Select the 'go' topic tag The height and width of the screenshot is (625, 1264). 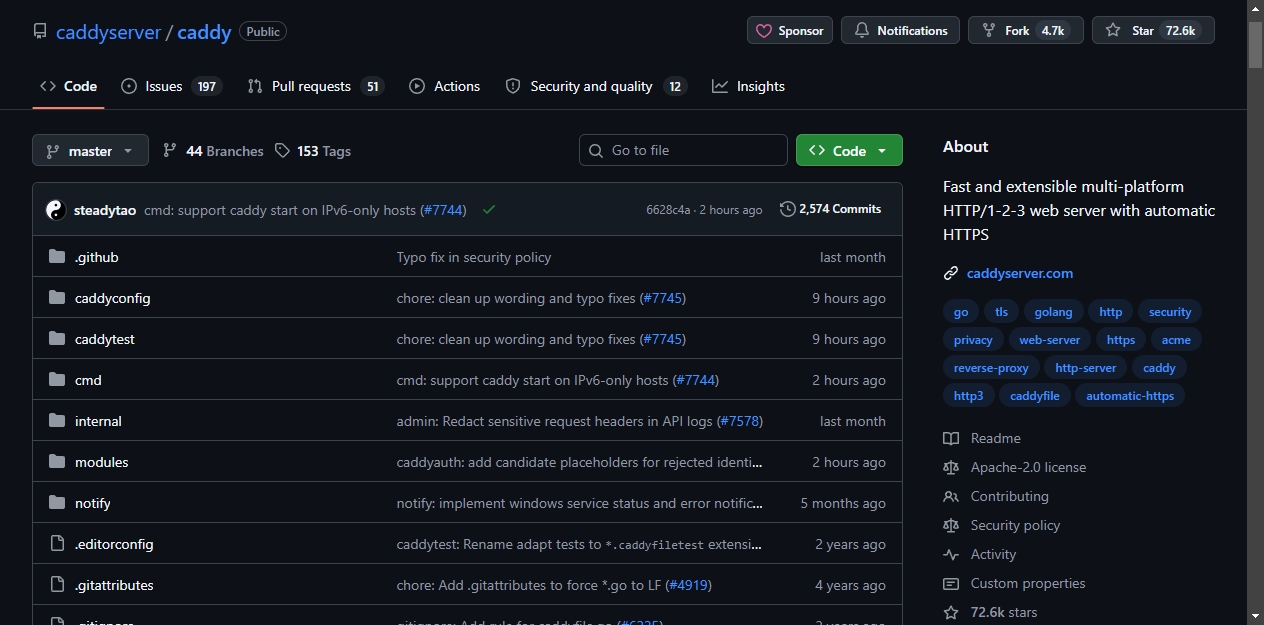(x=961, y=312)
